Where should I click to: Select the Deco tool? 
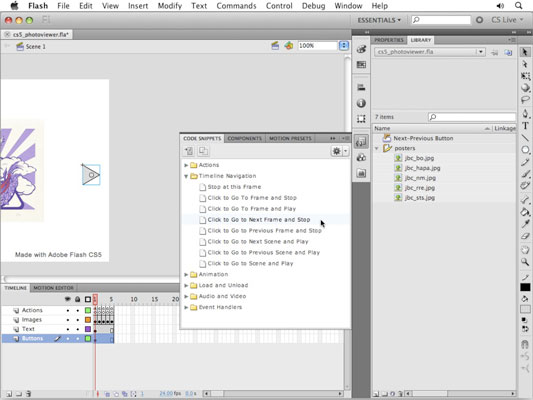coord(525,186)
